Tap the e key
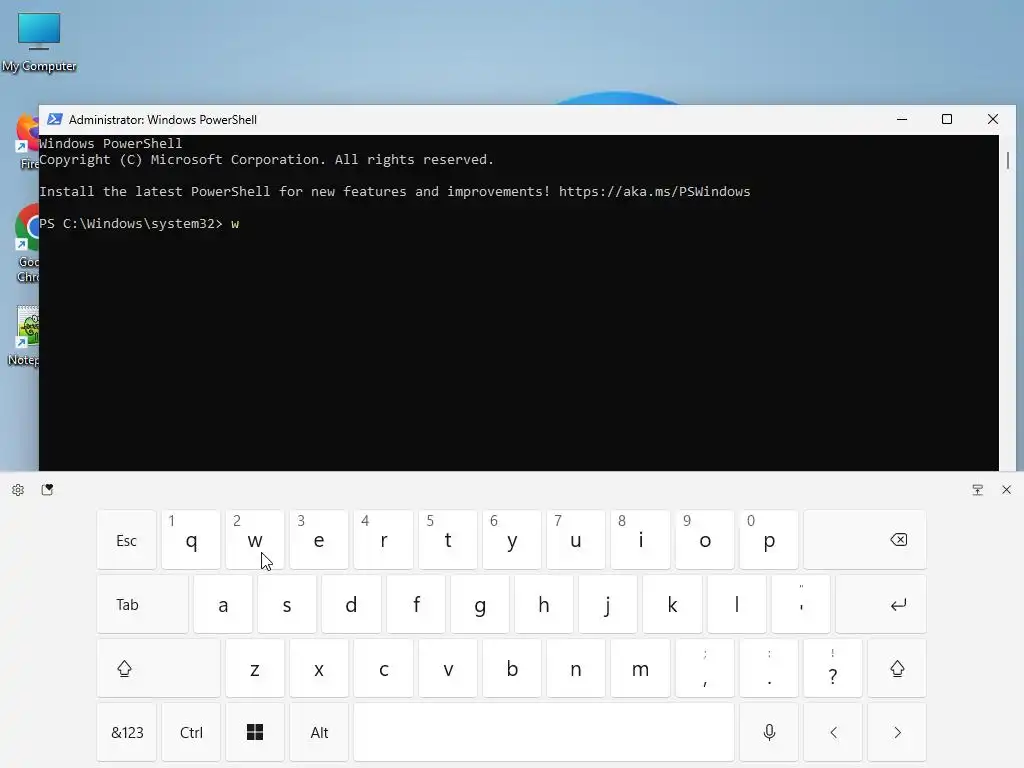This screenshot has width=1024, height=768. point(319,540)
